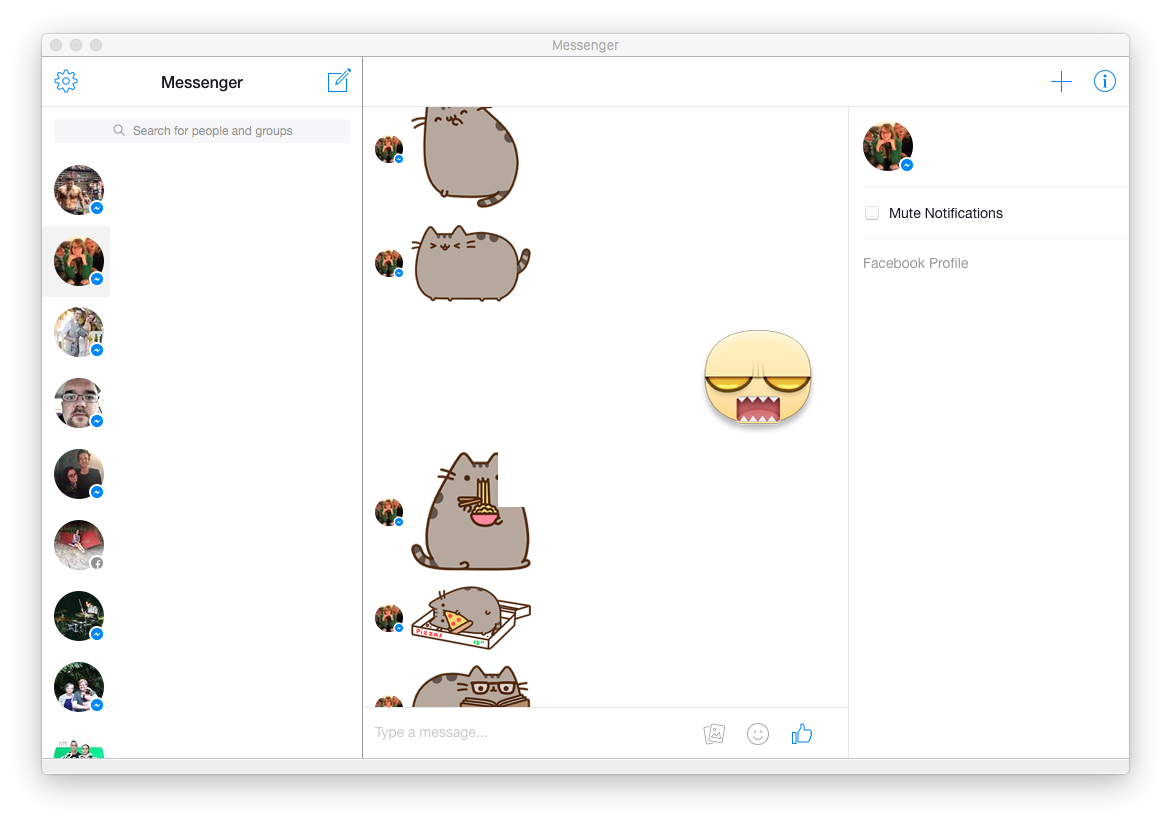Click sender avatar beside the noodle-eating cat sticker
Image resolution: width=1171 pixels, height=824 pixels.
388,512
